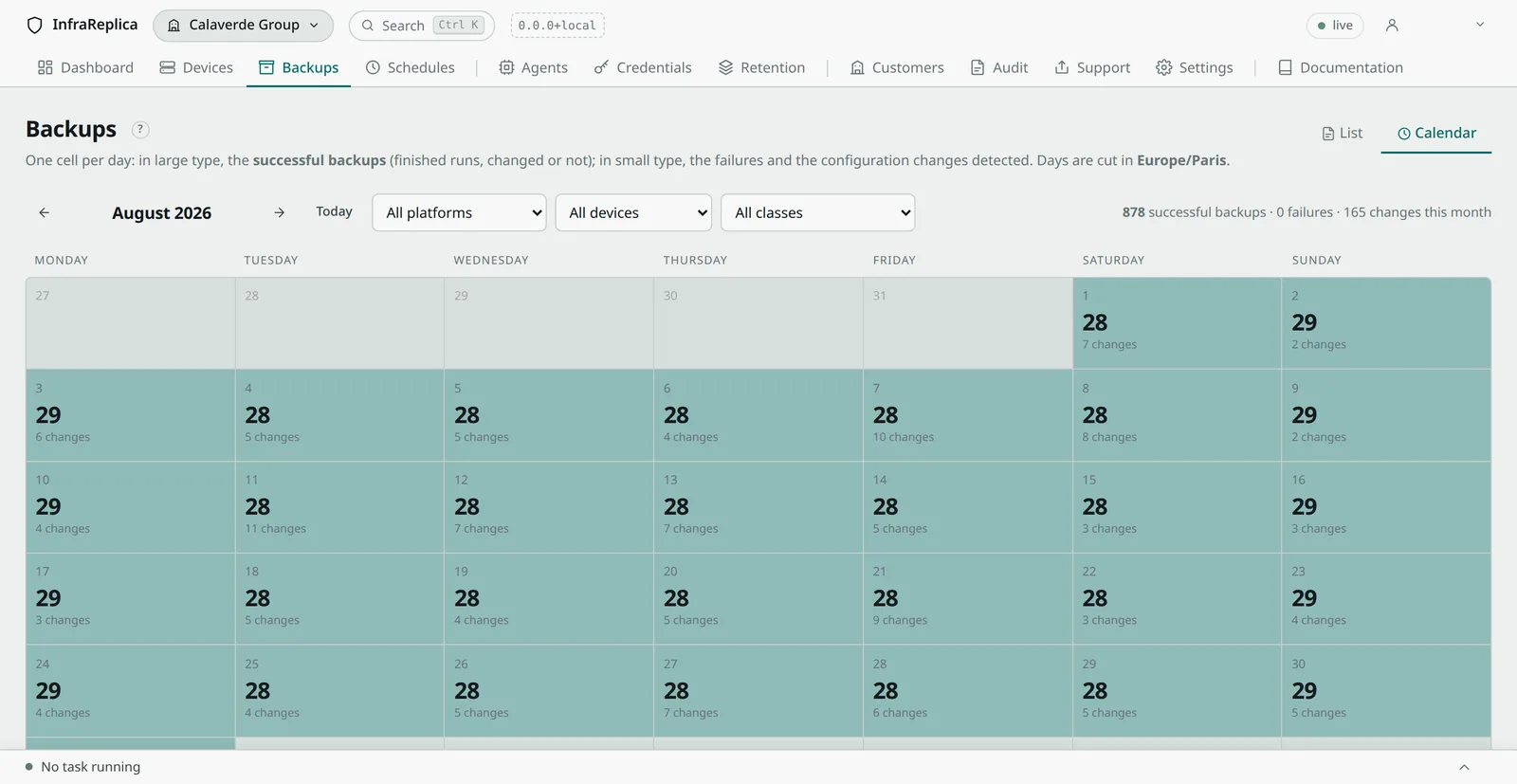Image resolution: width=1517 pixels, height=784 pixels.
Task: Open the All devices dropdown
Action: click(633, 212)
